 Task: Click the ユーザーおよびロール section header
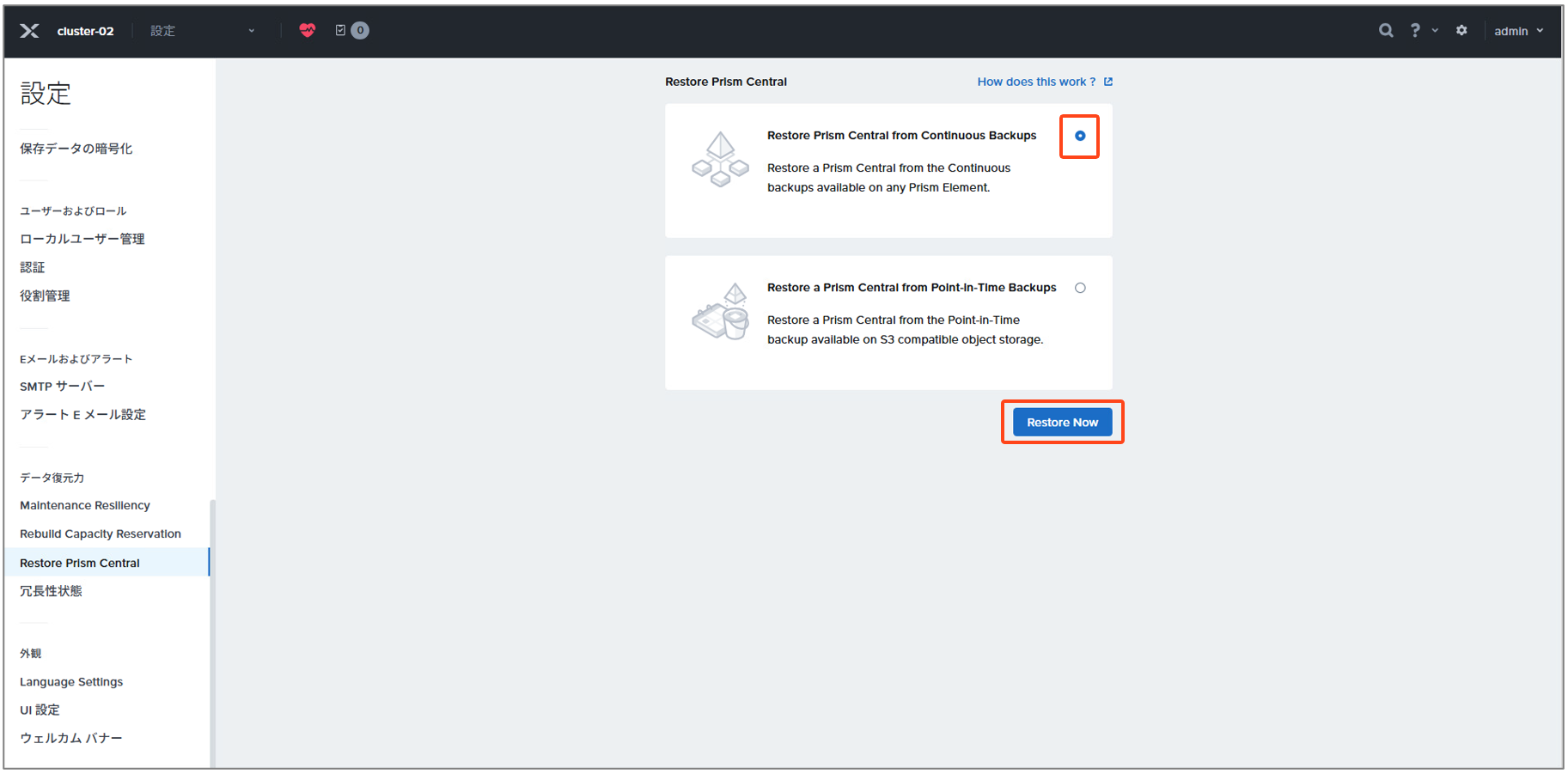(x=73, y=211)
